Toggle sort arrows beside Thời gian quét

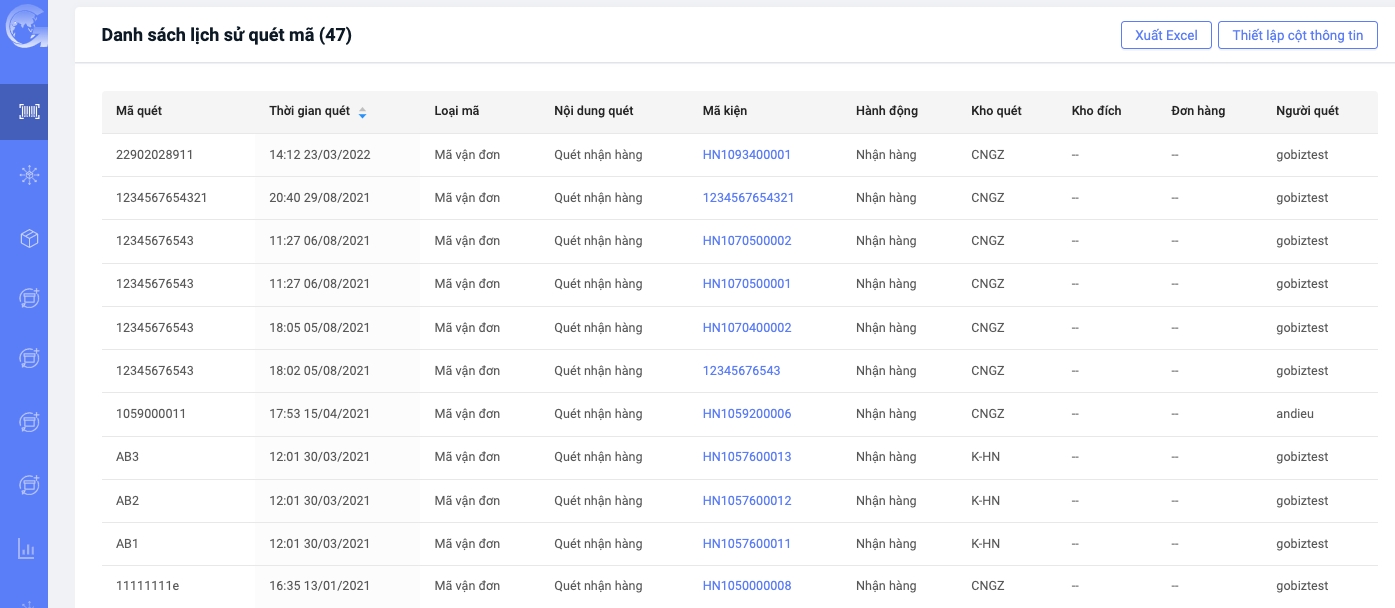[x=362, y=112]
